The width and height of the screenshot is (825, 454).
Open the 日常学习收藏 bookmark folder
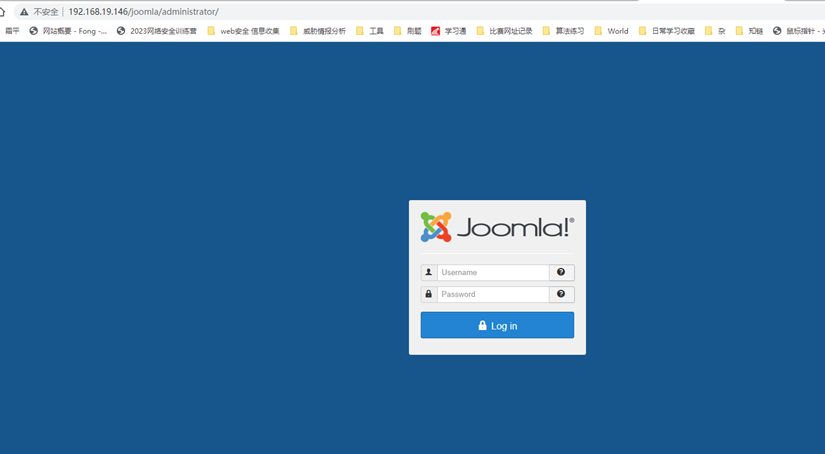[667, 31]
